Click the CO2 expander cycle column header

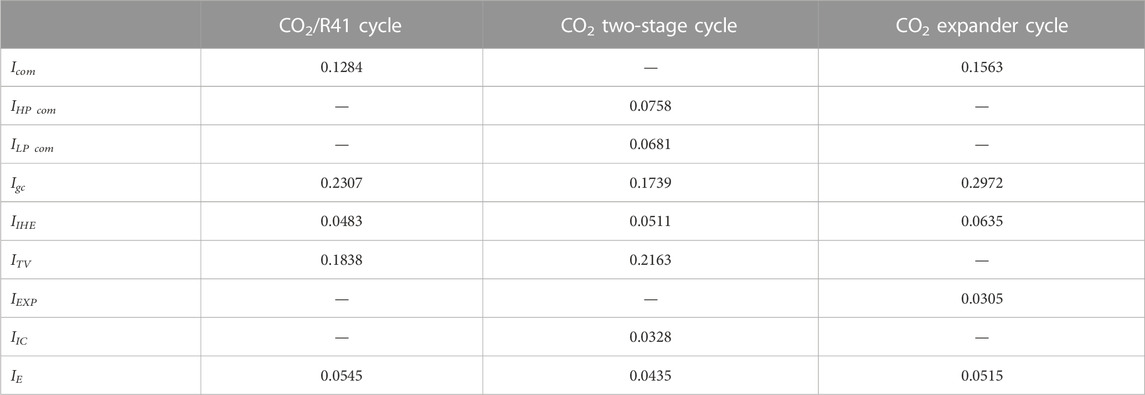(x=981, y=26)
